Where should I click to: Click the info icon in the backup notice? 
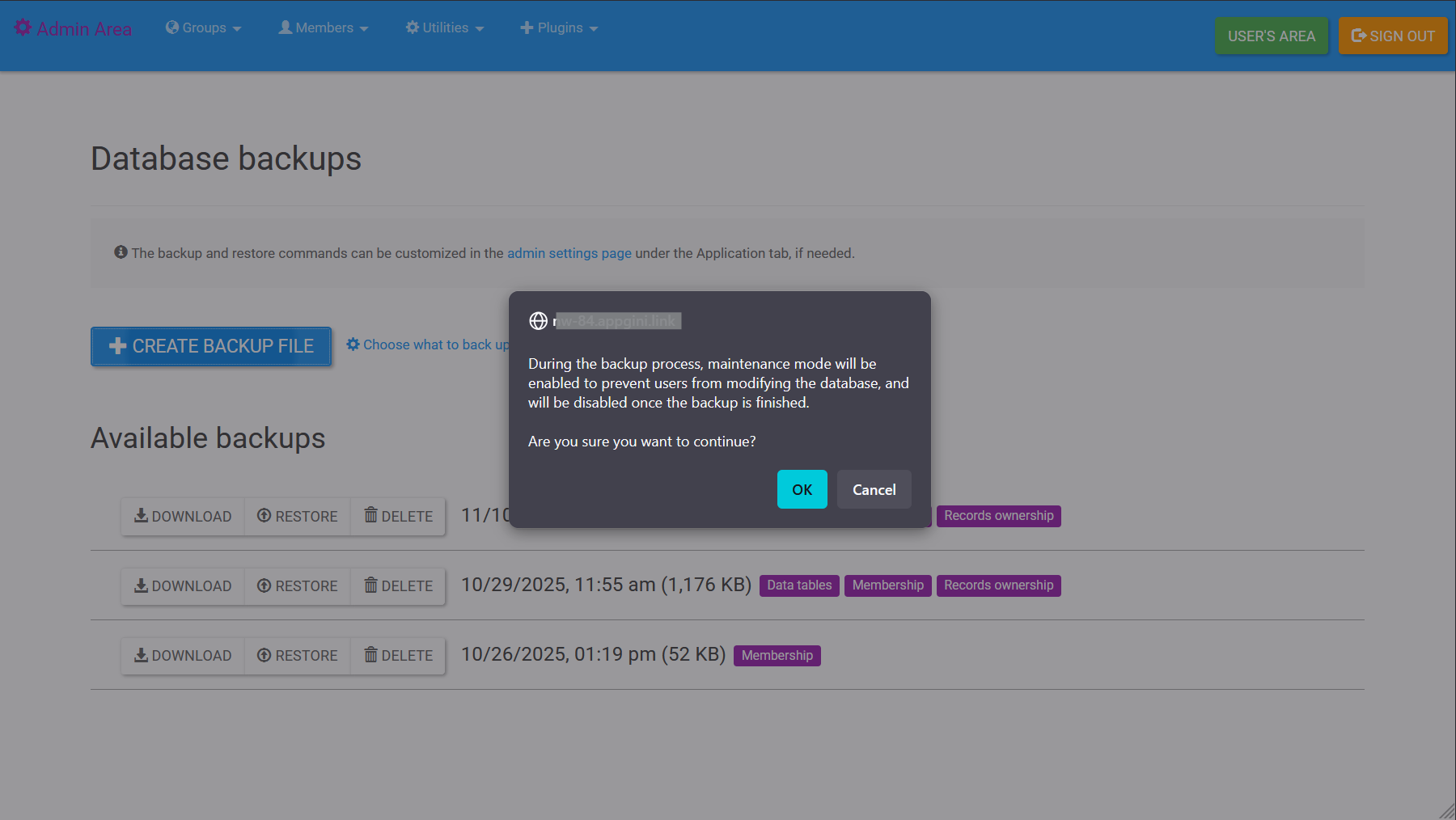[121, 252]
